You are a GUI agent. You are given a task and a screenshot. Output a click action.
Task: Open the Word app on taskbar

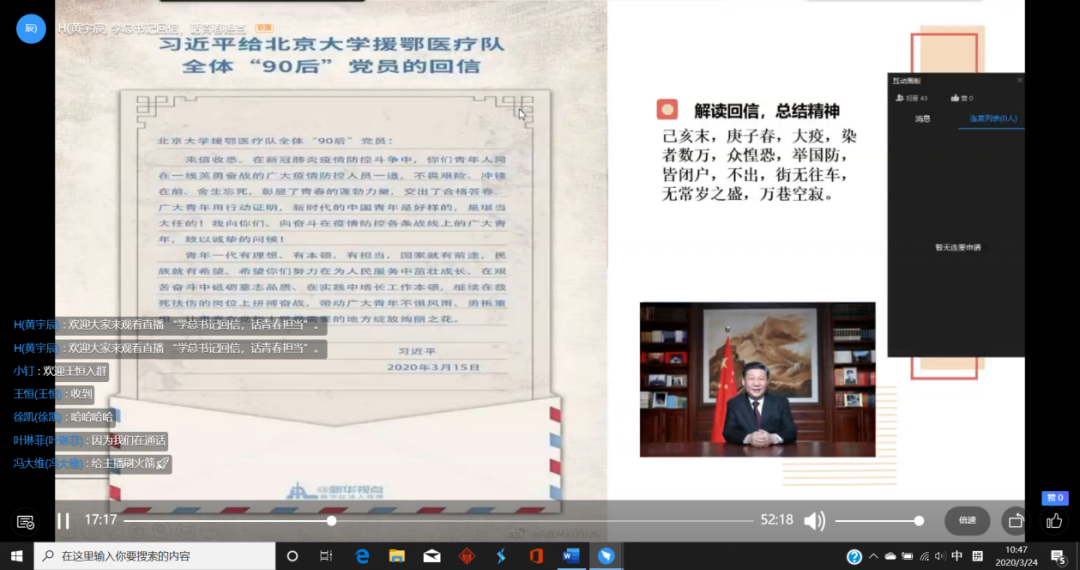coord(571,556)
